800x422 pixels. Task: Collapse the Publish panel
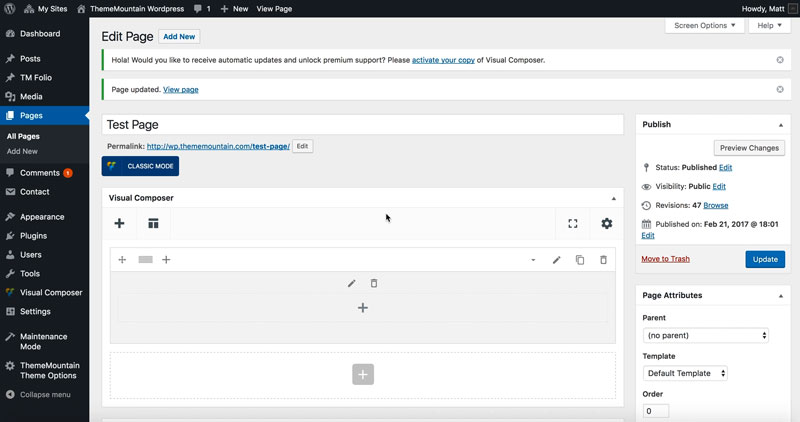(x=781, y=125)
